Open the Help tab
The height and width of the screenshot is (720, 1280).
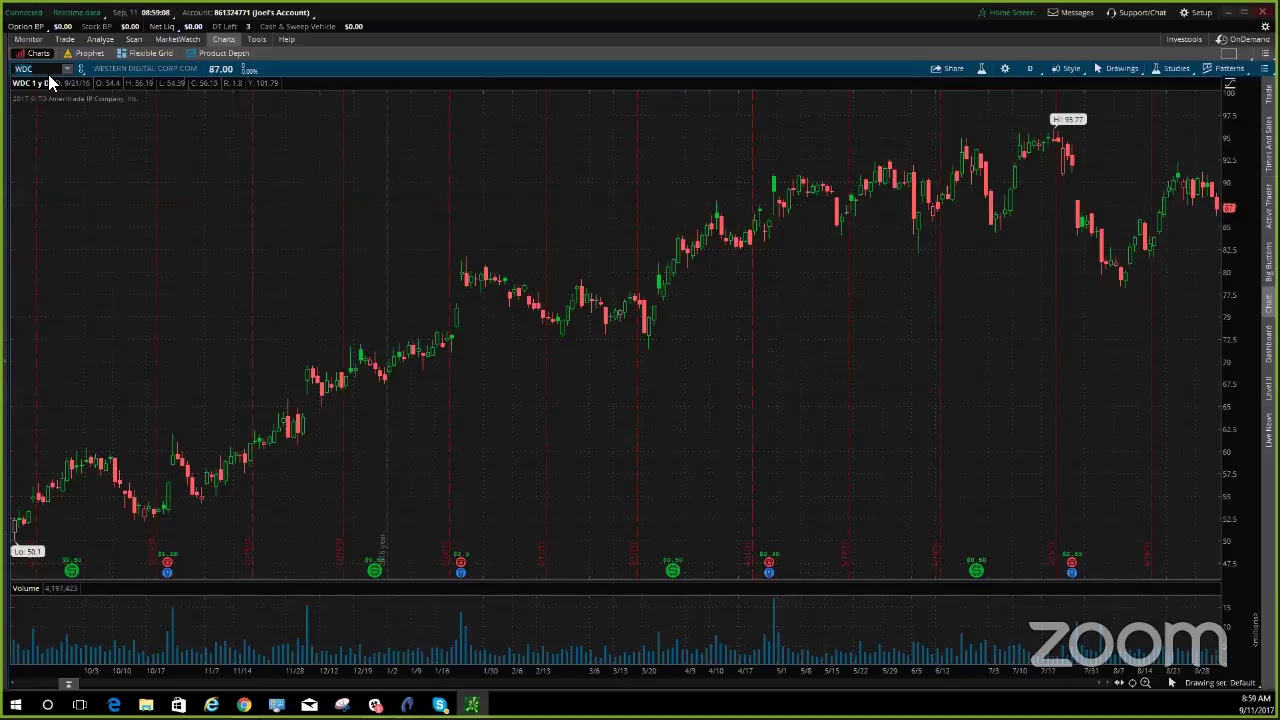287,40
